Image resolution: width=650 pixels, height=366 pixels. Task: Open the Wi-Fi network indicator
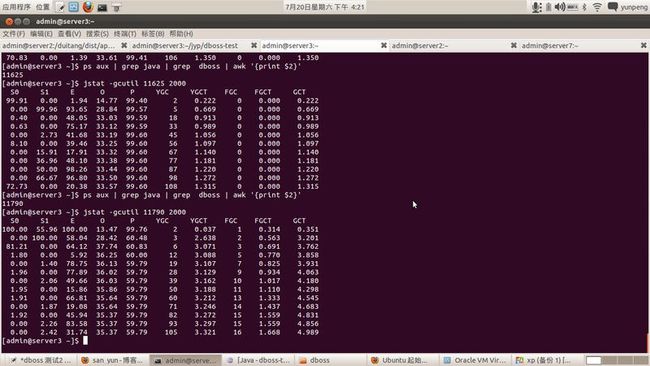pyautogui.click(x=597, y=7)
